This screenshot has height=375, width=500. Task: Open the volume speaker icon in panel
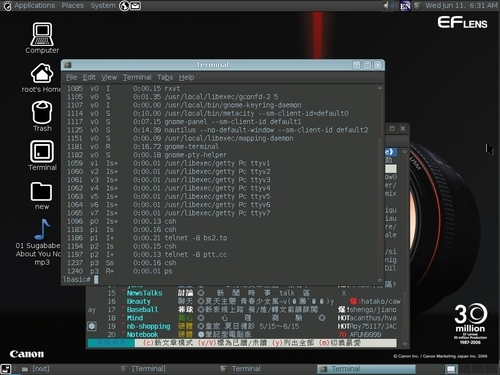(388, 6)
